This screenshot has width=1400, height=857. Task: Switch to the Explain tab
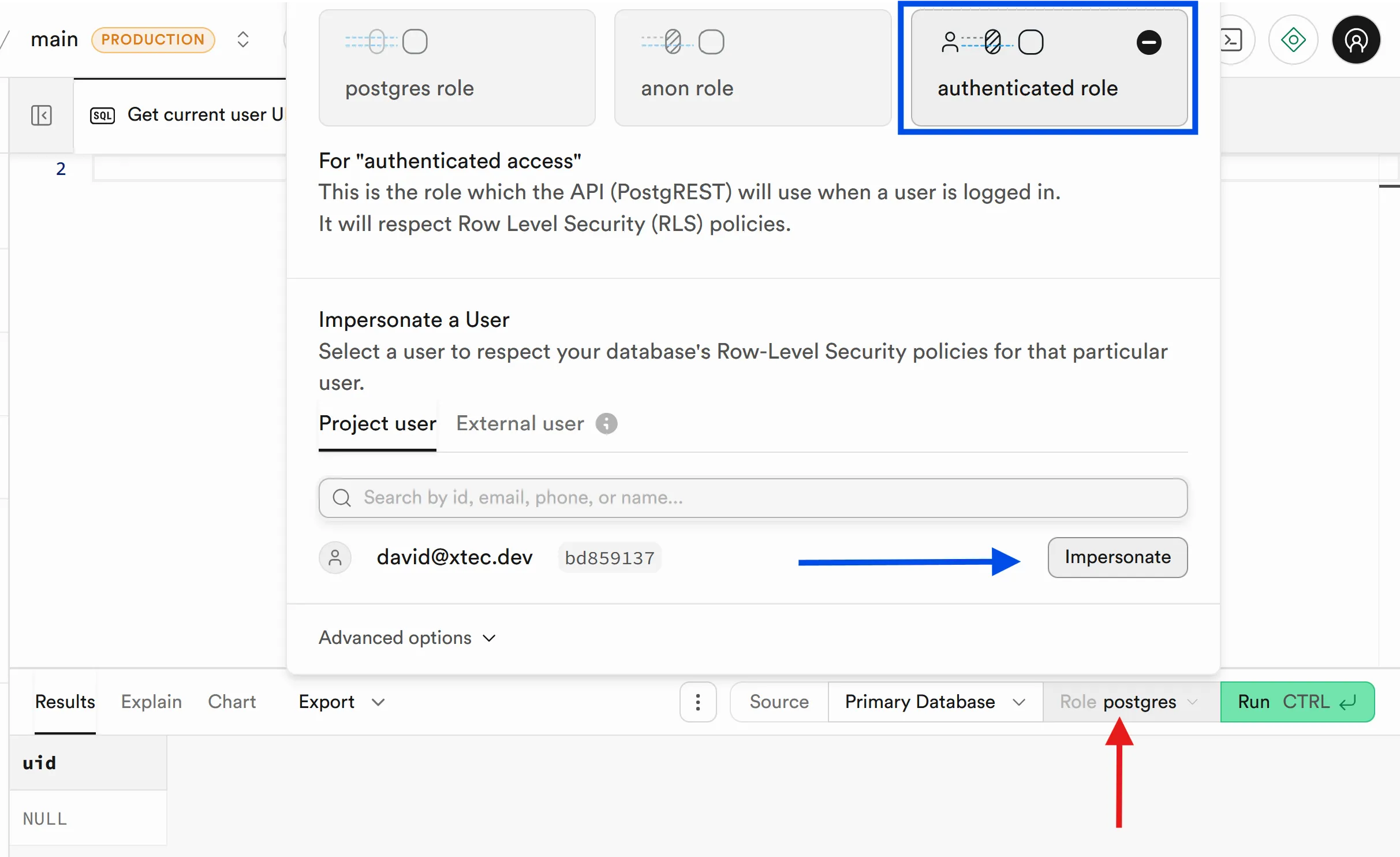tap(151, 702)
